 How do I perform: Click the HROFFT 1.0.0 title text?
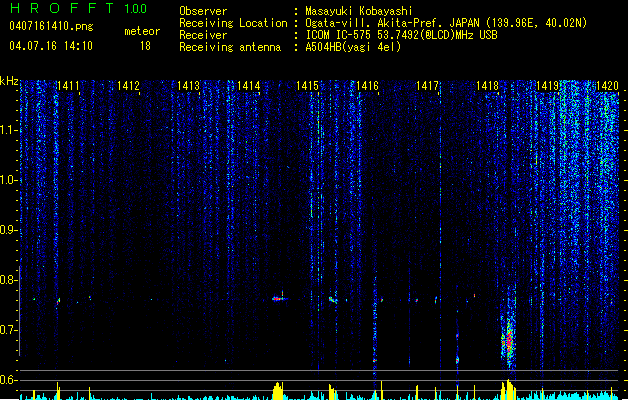pyautogui.click(x=78, y=8)
